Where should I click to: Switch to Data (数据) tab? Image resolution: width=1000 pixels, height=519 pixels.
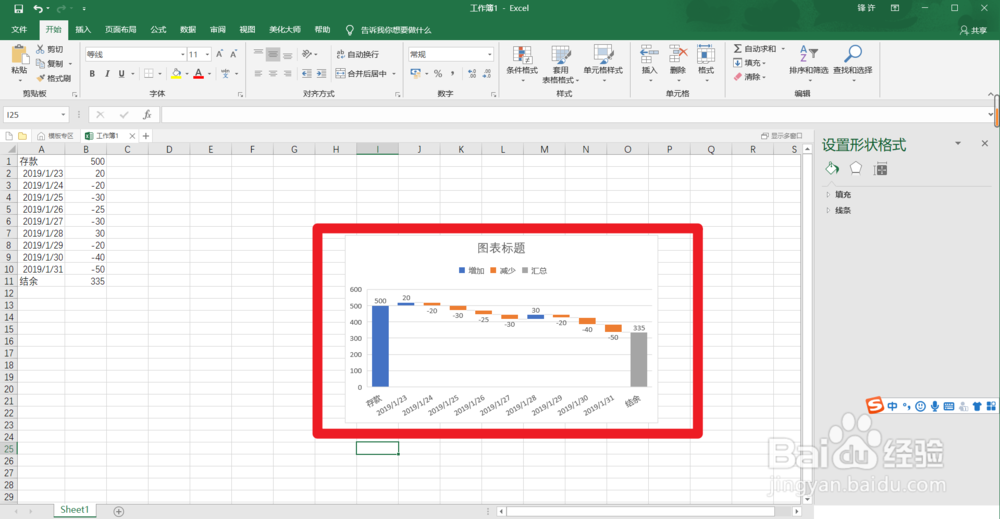(x=188, y=30)
